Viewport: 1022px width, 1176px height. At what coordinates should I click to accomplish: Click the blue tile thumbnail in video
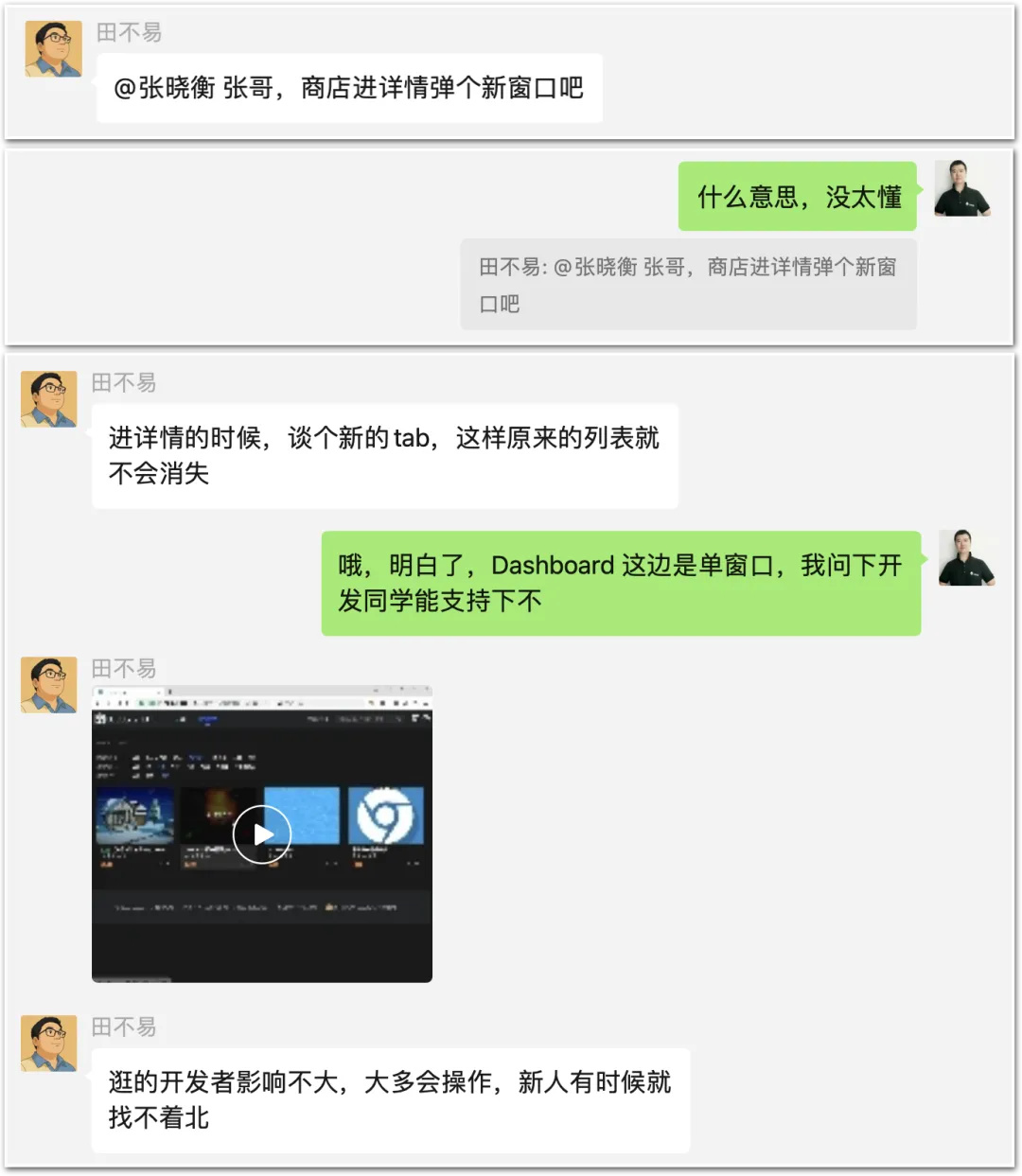pyautogui.click(x=301, y=816)
